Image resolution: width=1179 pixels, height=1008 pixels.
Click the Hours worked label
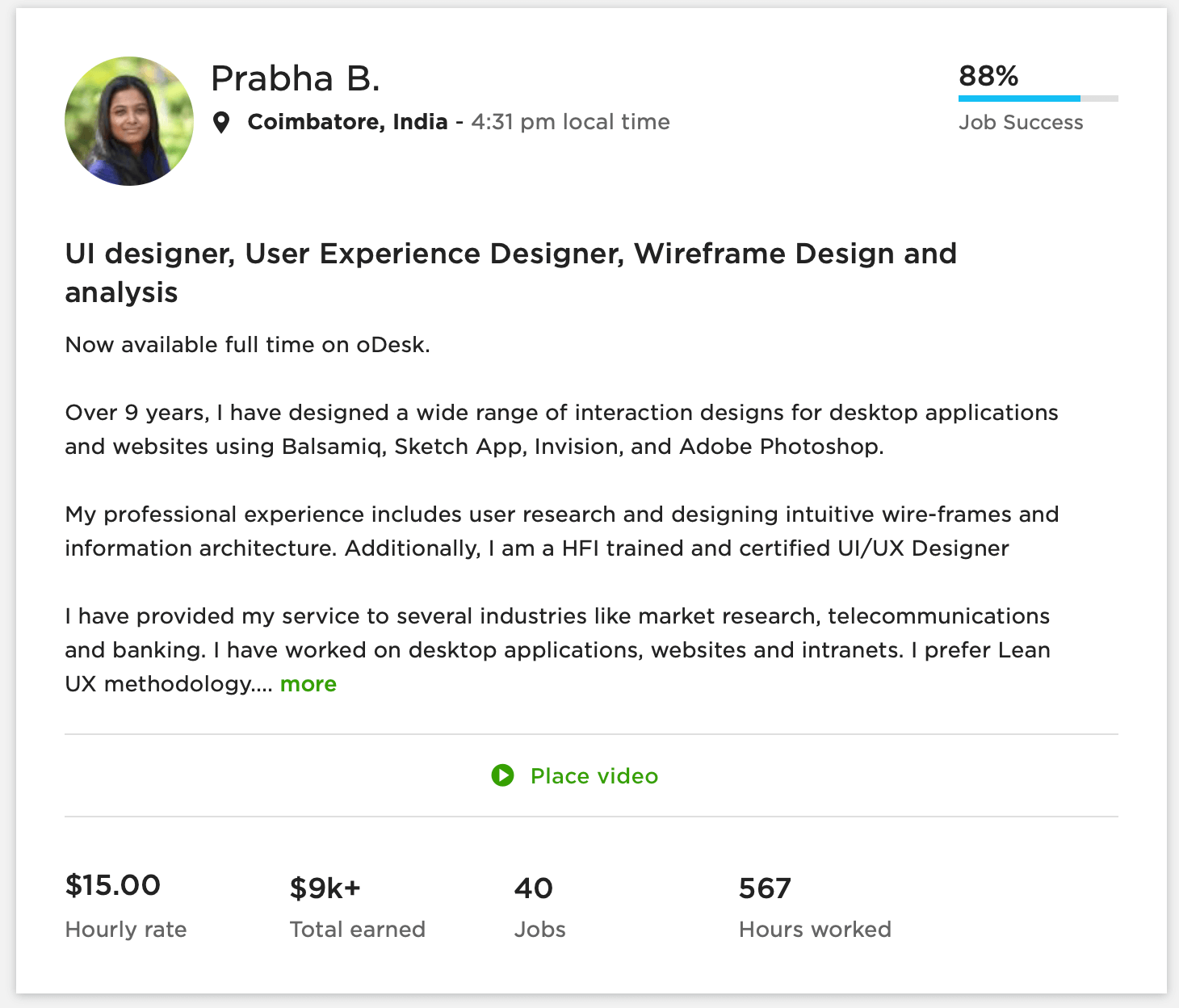[814, 930]
